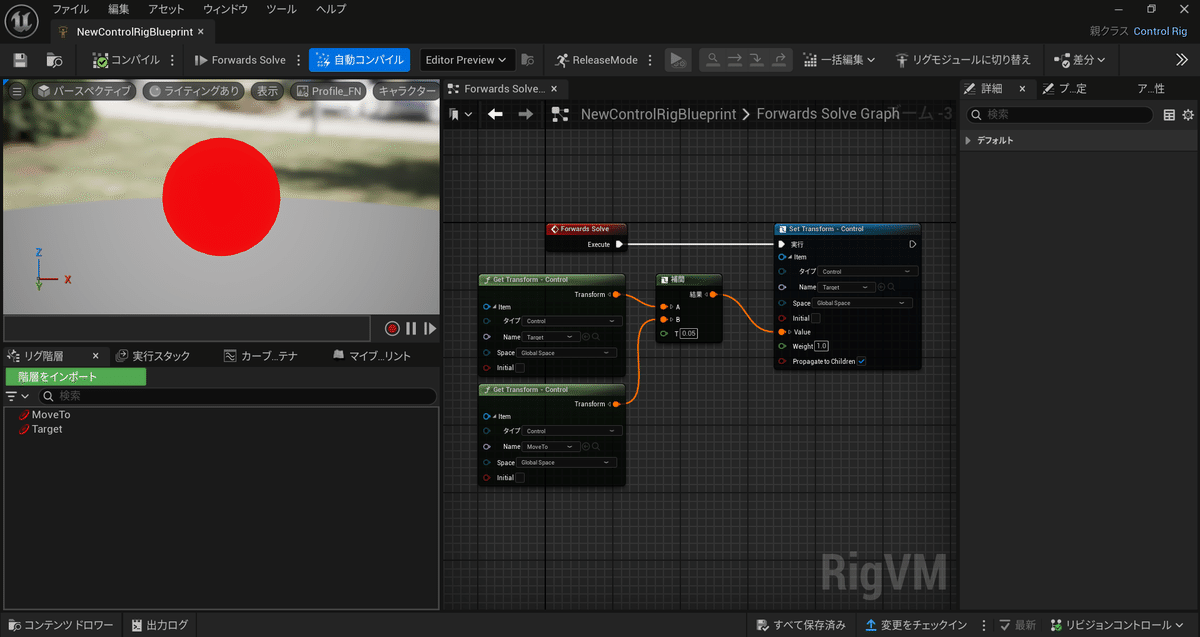Open the アセット menu
Viewport: 1200px width, 637px height.
[x=167, y=9]
